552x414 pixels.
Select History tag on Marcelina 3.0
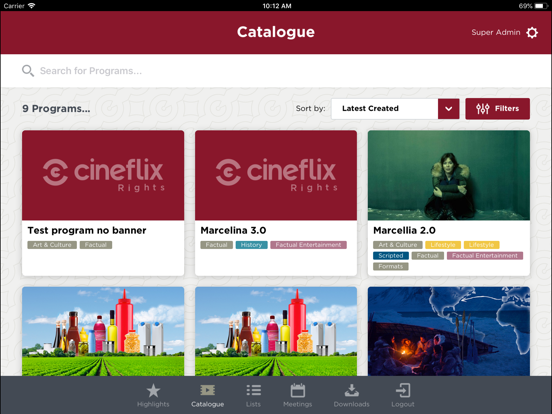251,245
